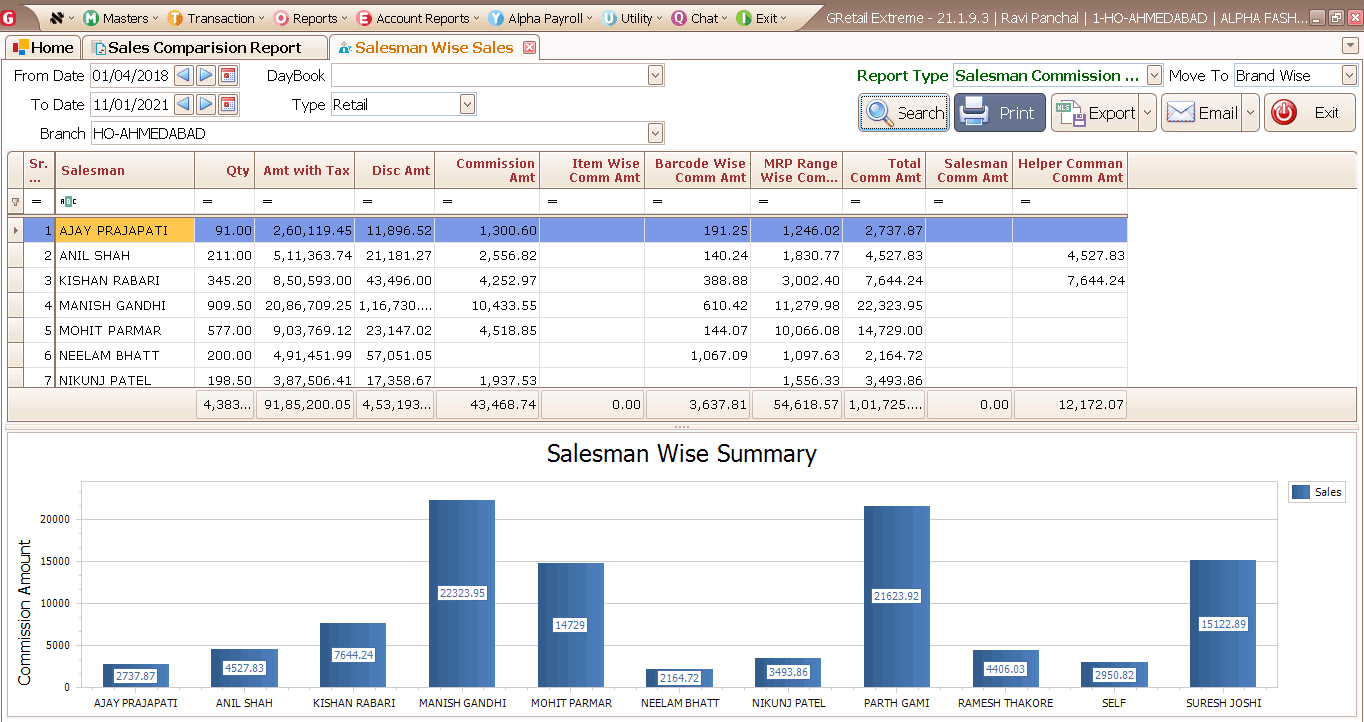Switch to Sales Comparision Report tab
1364x722 pixels.
click(x=204, y=48)
